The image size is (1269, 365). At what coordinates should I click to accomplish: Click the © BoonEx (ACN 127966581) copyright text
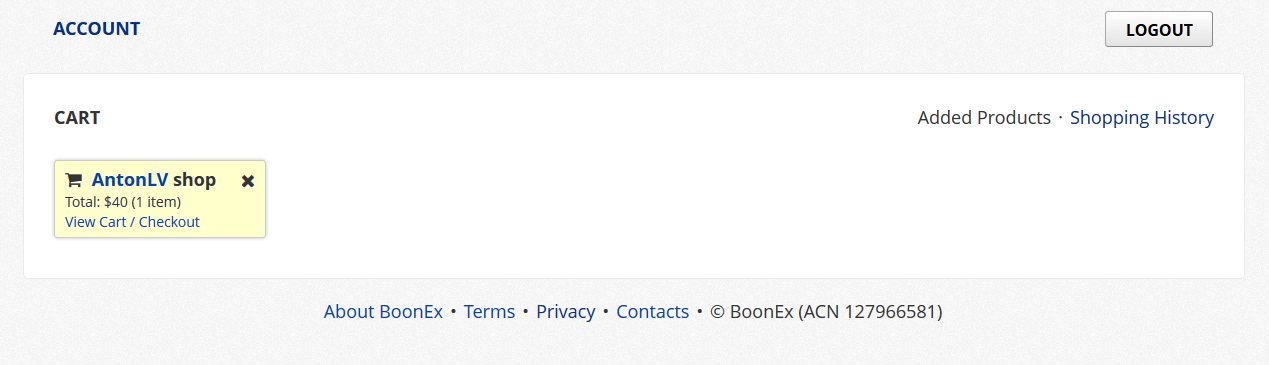(x=826, y=311)
